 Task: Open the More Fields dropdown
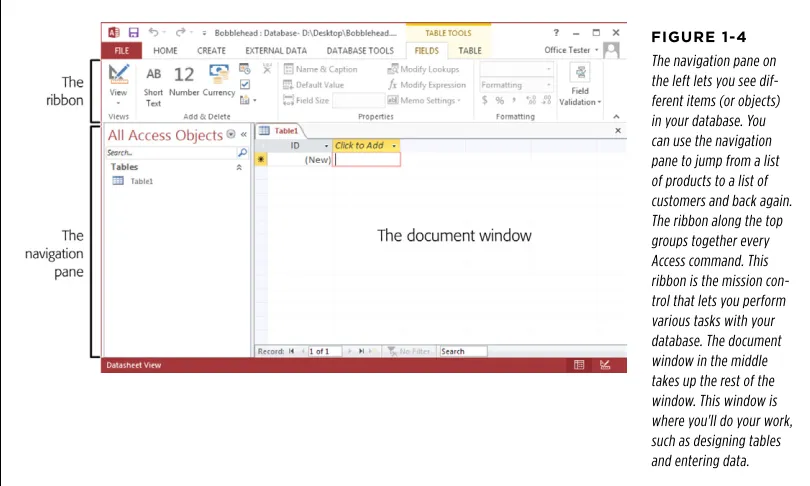pyautogui.click(x=247, y=100)
